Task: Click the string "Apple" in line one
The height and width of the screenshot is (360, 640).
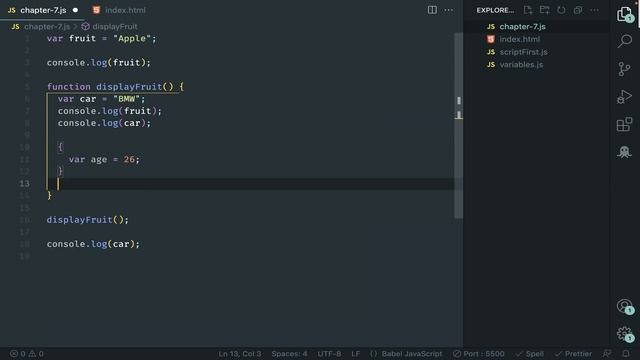Action: pyautogui.click(x=132, y=38)
